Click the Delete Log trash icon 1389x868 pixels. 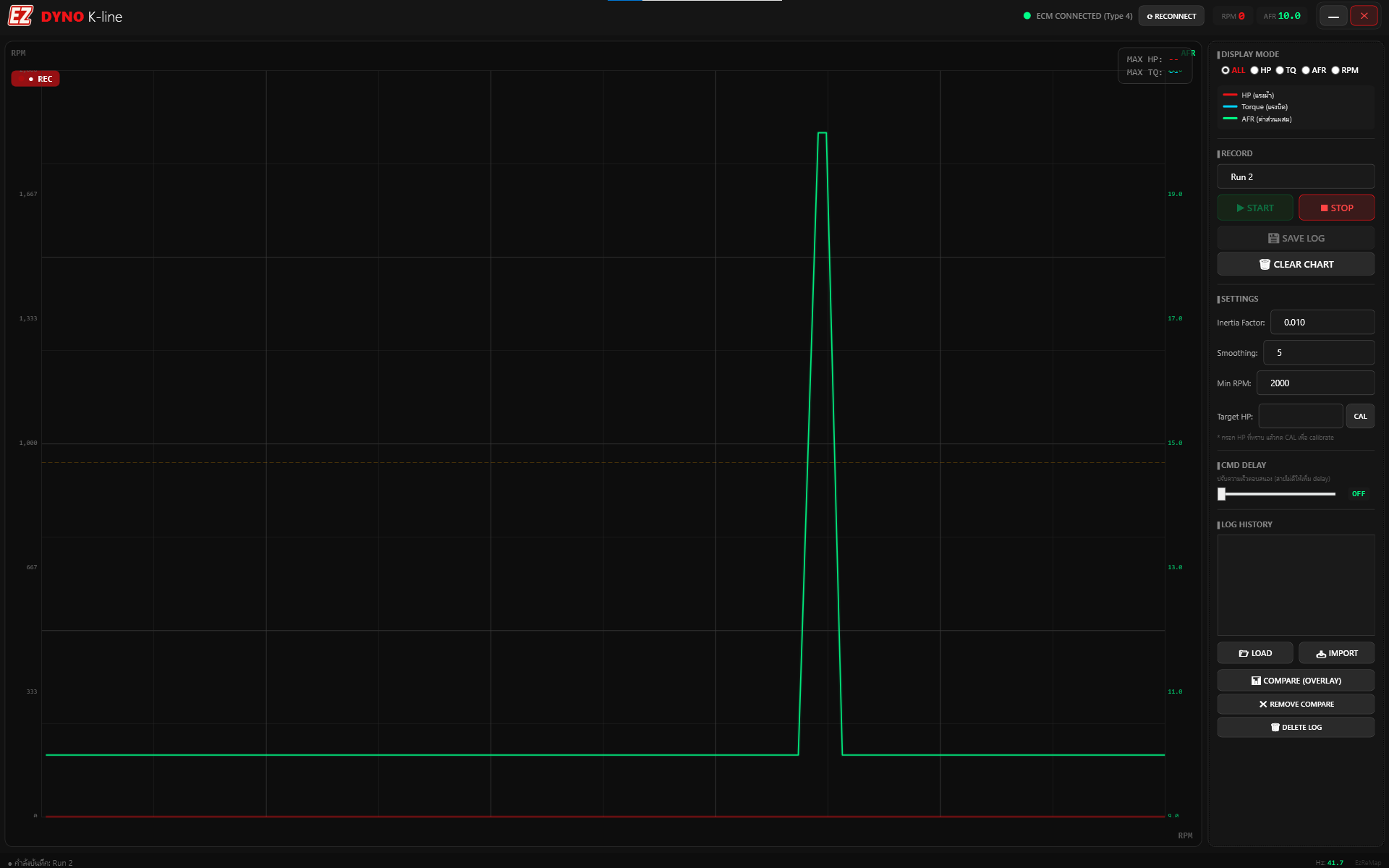point(1275,727)
